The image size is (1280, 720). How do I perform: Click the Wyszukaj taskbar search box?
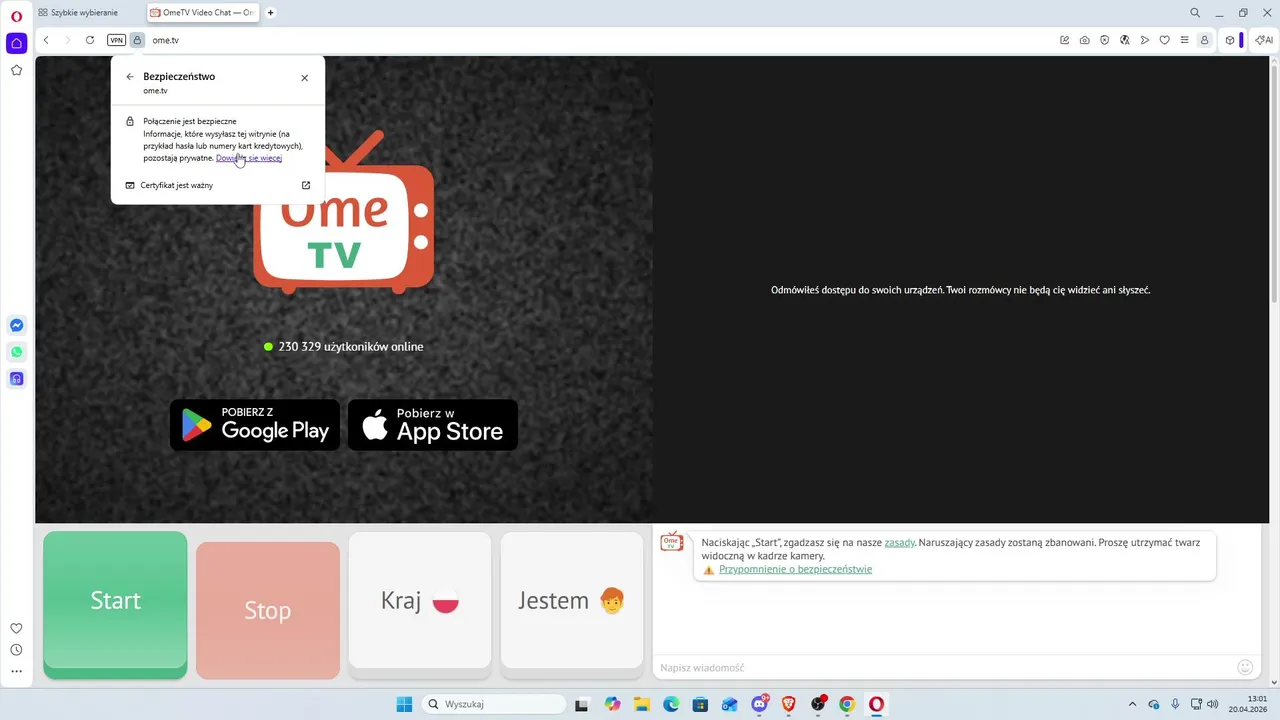click(x=493, y=704)
